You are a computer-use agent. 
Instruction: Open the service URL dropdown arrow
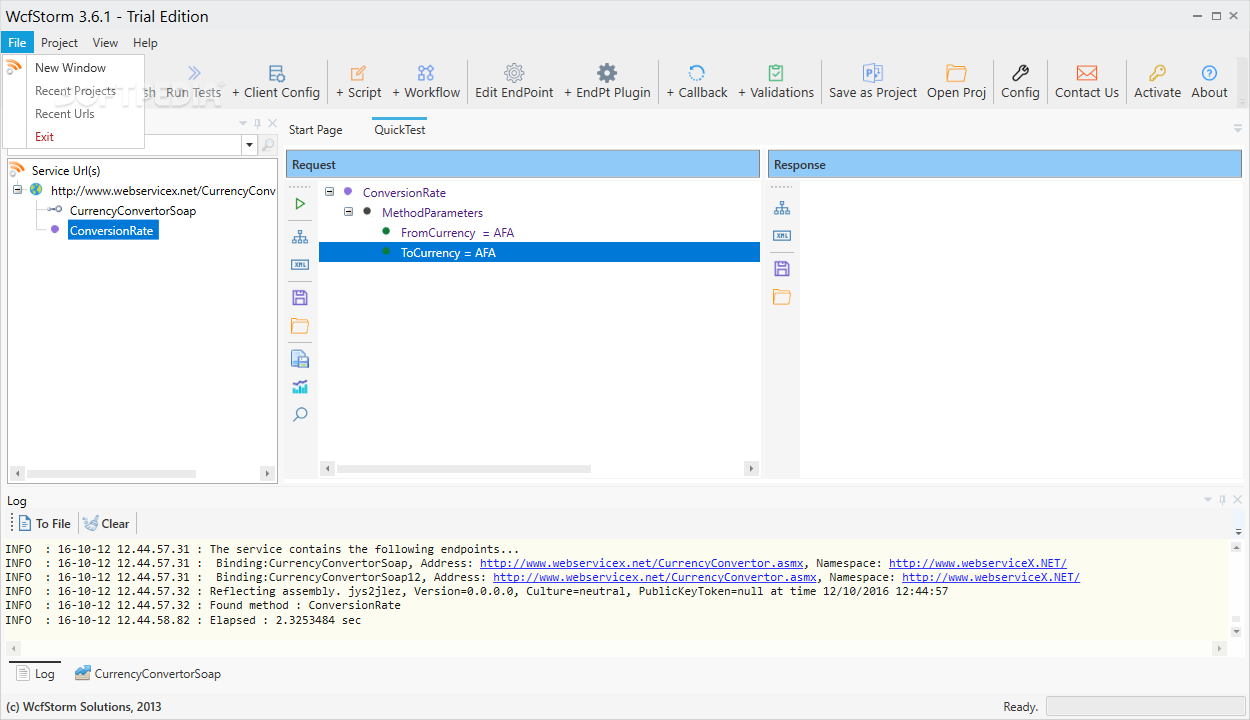(249, 146)
